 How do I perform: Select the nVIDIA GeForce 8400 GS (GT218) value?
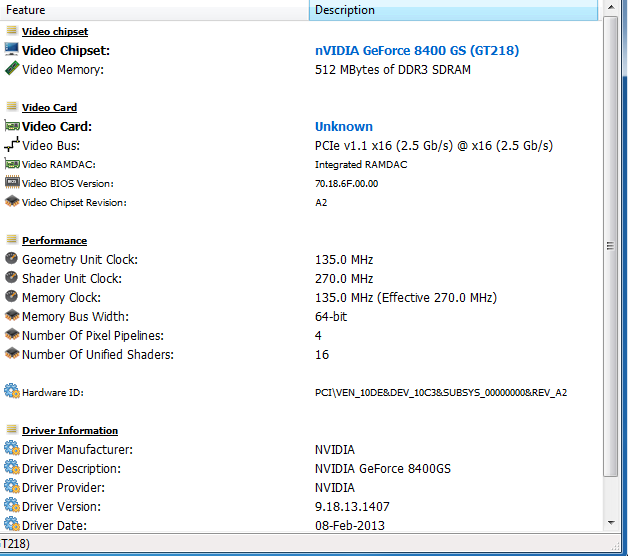[x=417, y=50]
